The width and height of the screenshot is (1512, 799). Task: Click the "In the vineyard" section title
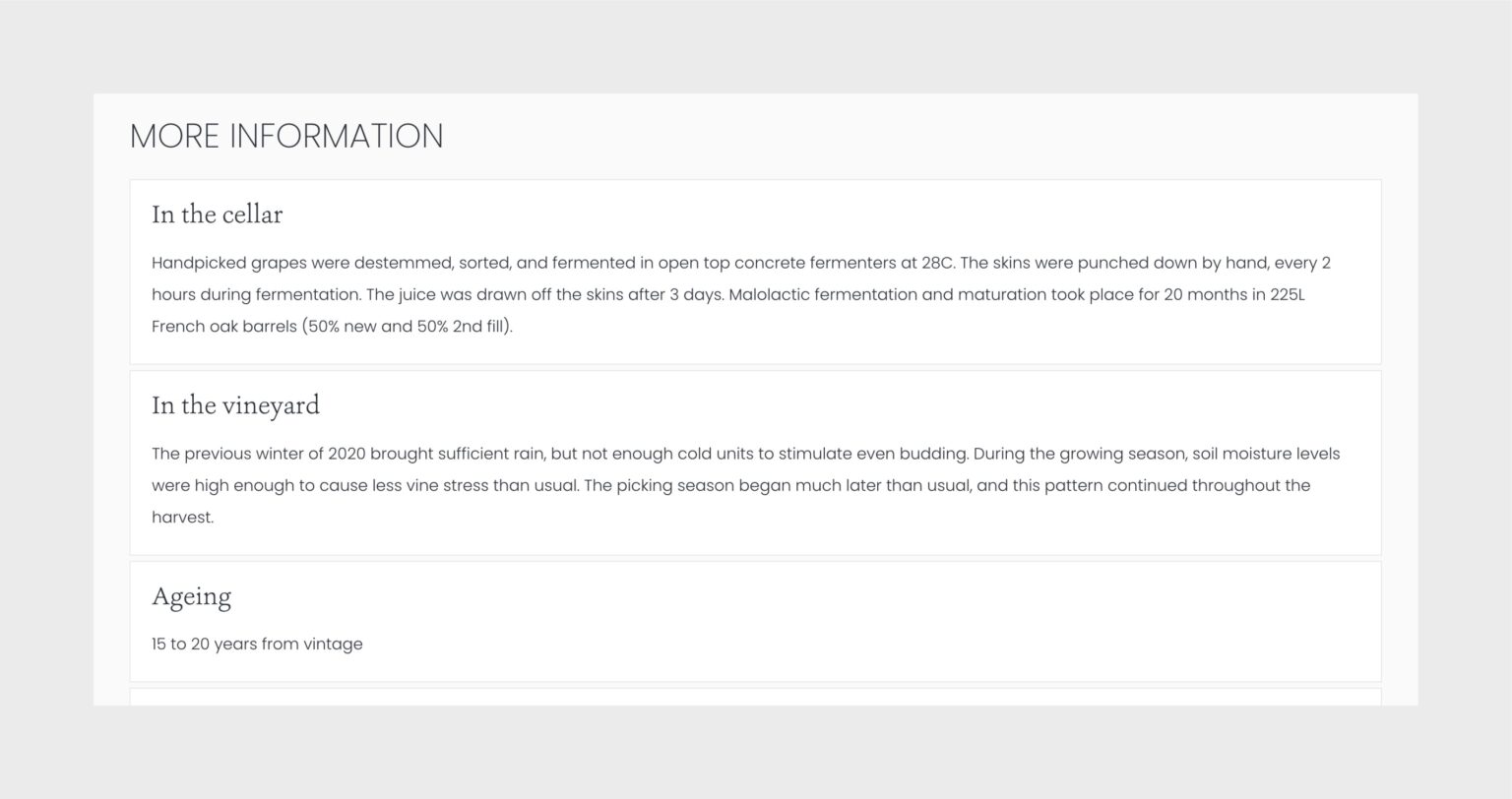click(235, 405)
